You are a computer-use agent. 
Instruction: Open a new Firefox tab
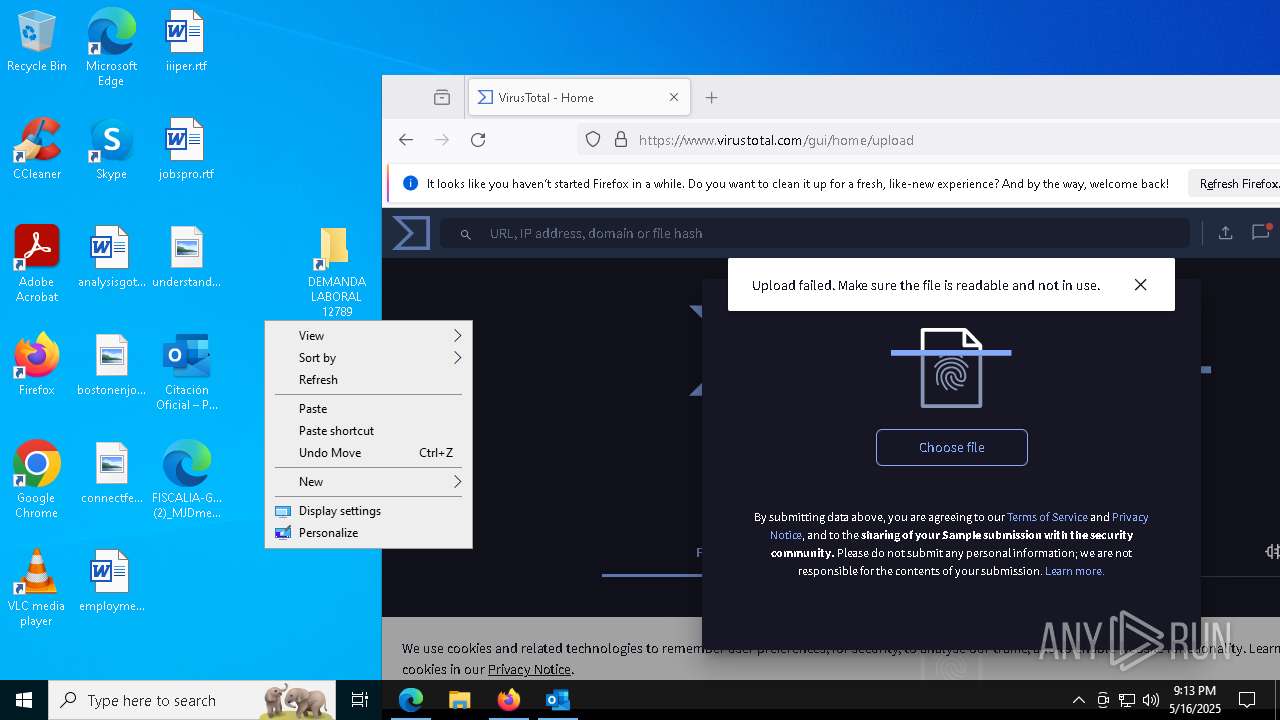pyautogui.click(x=712, y=97)
